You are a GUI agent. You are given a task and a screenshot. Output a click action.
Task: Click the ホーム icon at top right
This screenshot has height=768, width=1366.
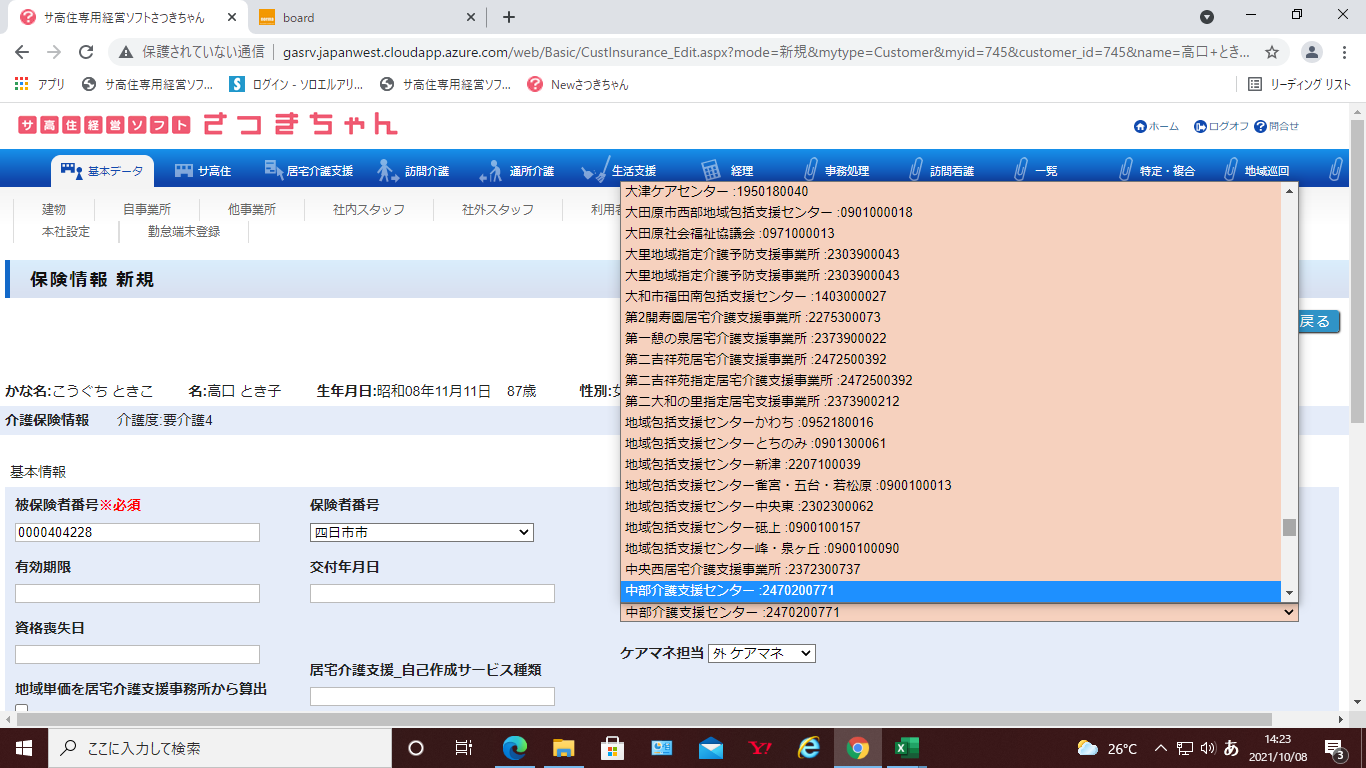1140,127
